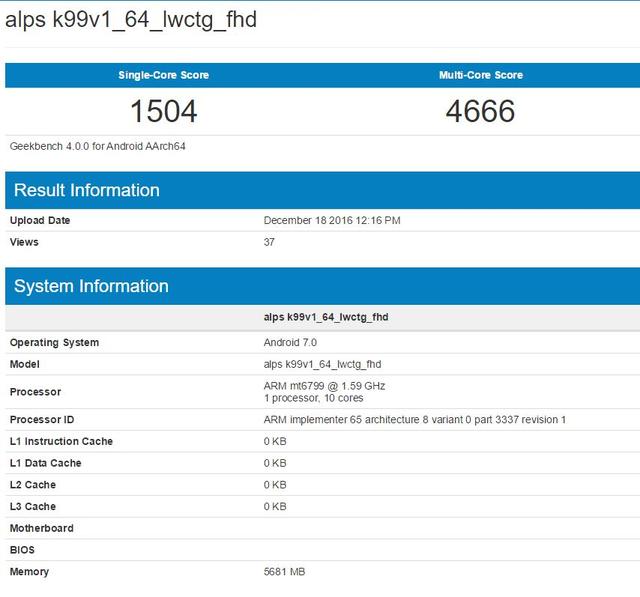Screen dimensions: 640x597
Task: Select the Model value alps k99v1_64_lwctg_fhd
Action: (322, 364)
